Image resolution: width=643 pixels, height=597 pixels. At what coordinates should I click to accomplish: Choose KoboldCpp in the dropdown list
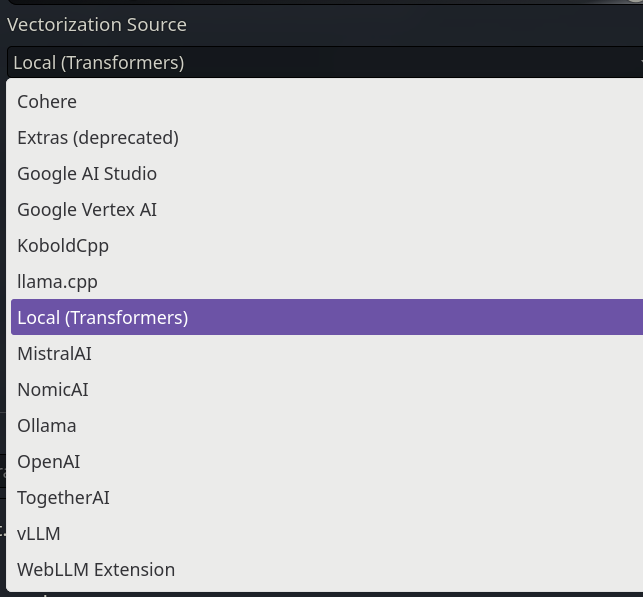point(63,246)
